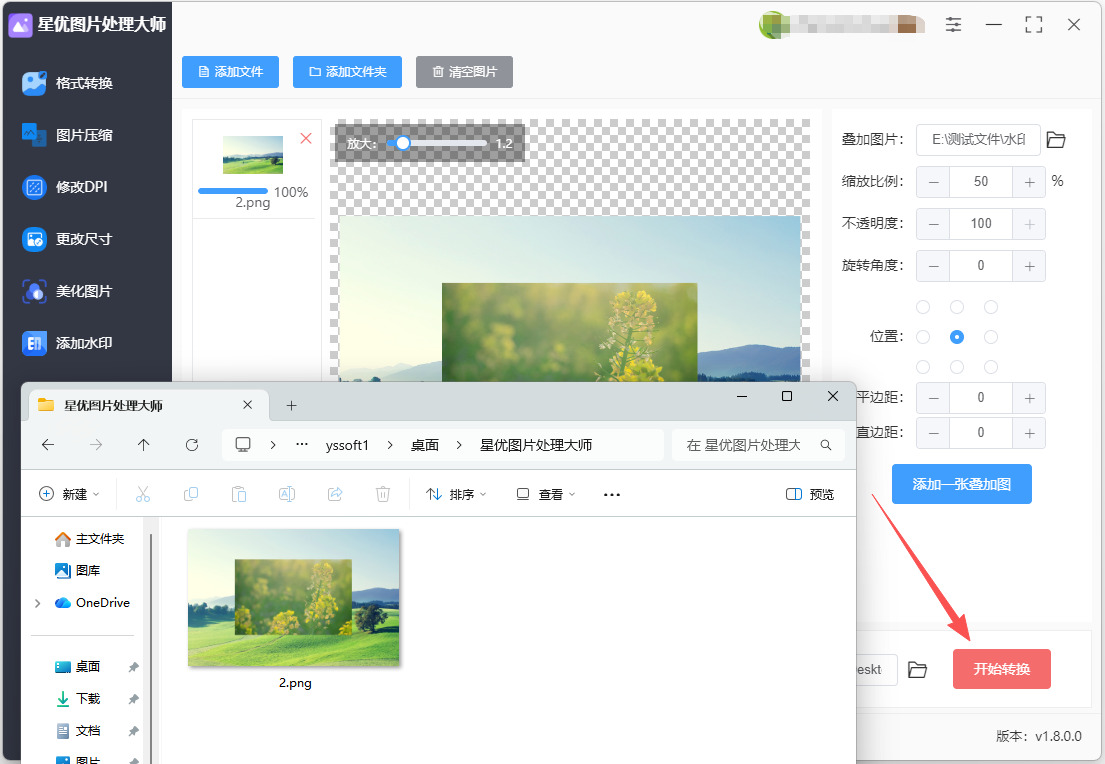Decrease 不透明度 with minus button

coord(934,224)
